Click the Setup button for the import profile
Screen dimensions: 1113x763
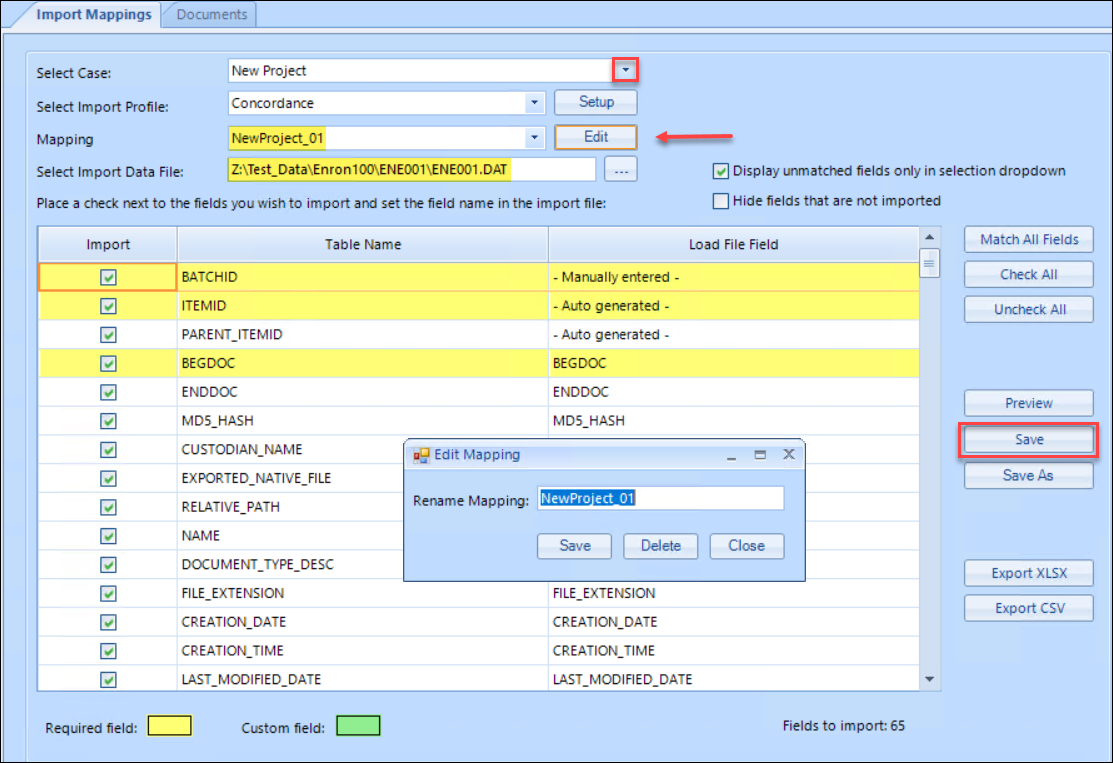pyautogui.click(x=595, y=102)
